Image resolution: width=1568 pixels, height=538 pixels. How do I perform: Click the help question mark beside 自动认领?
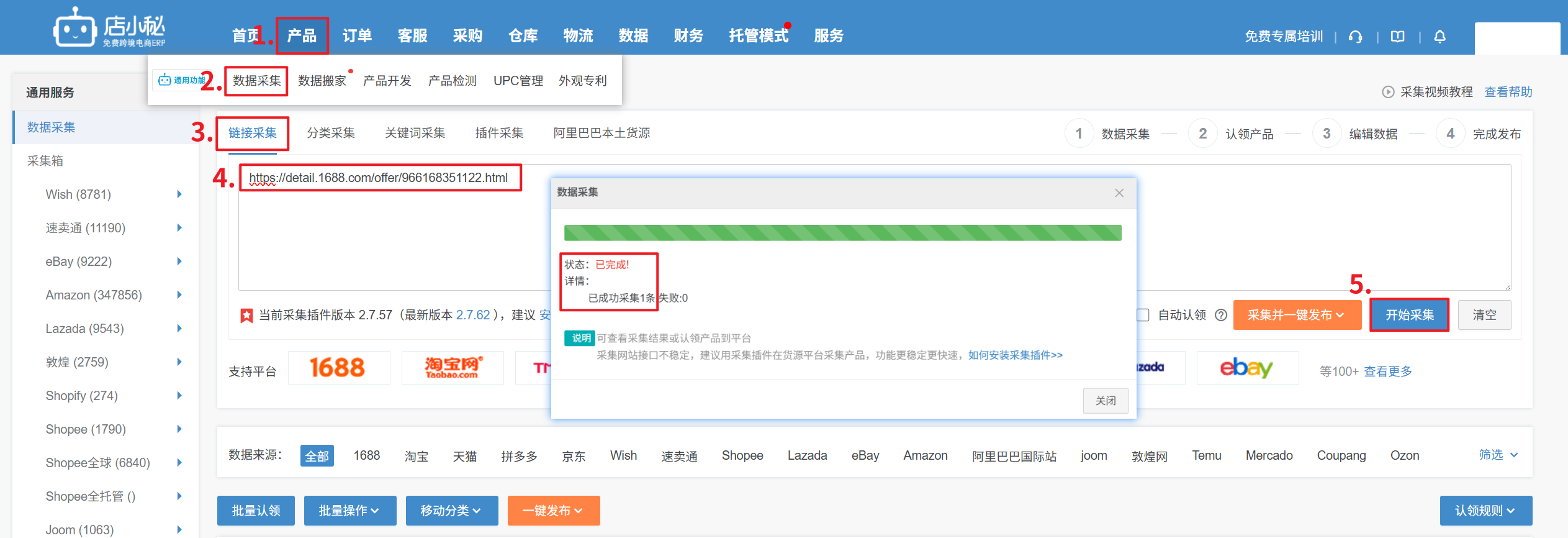(x=1220, y=315)
